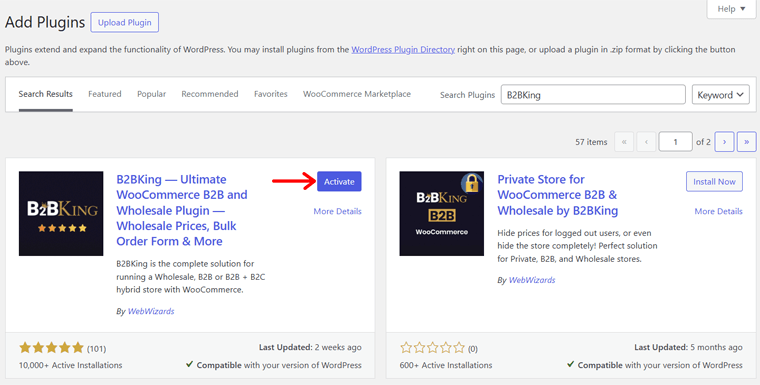Open WebWizards author link under Private Store

pos(532,280)
